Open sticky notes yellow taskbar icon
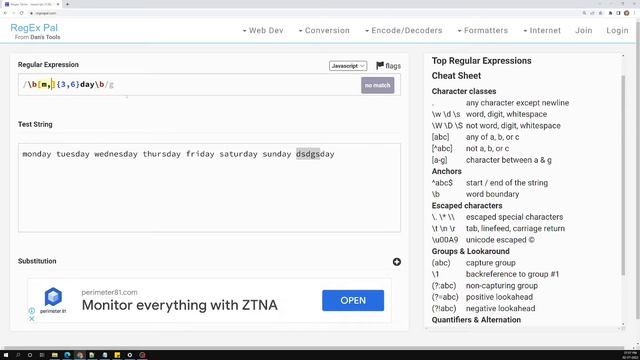The image size is (640, 360). point(117,355)
